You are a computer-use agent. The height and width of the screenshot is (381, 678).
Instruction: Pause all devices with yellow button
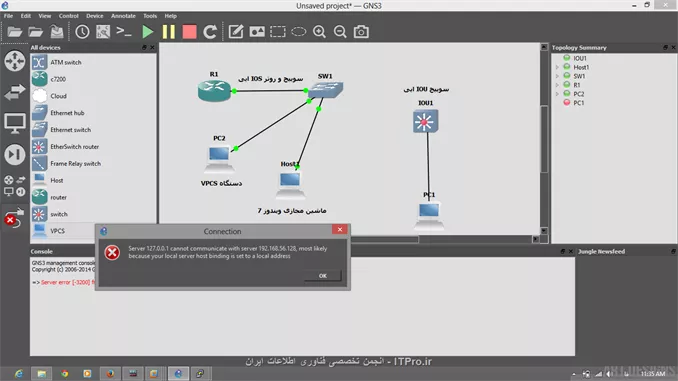[169, 32]
